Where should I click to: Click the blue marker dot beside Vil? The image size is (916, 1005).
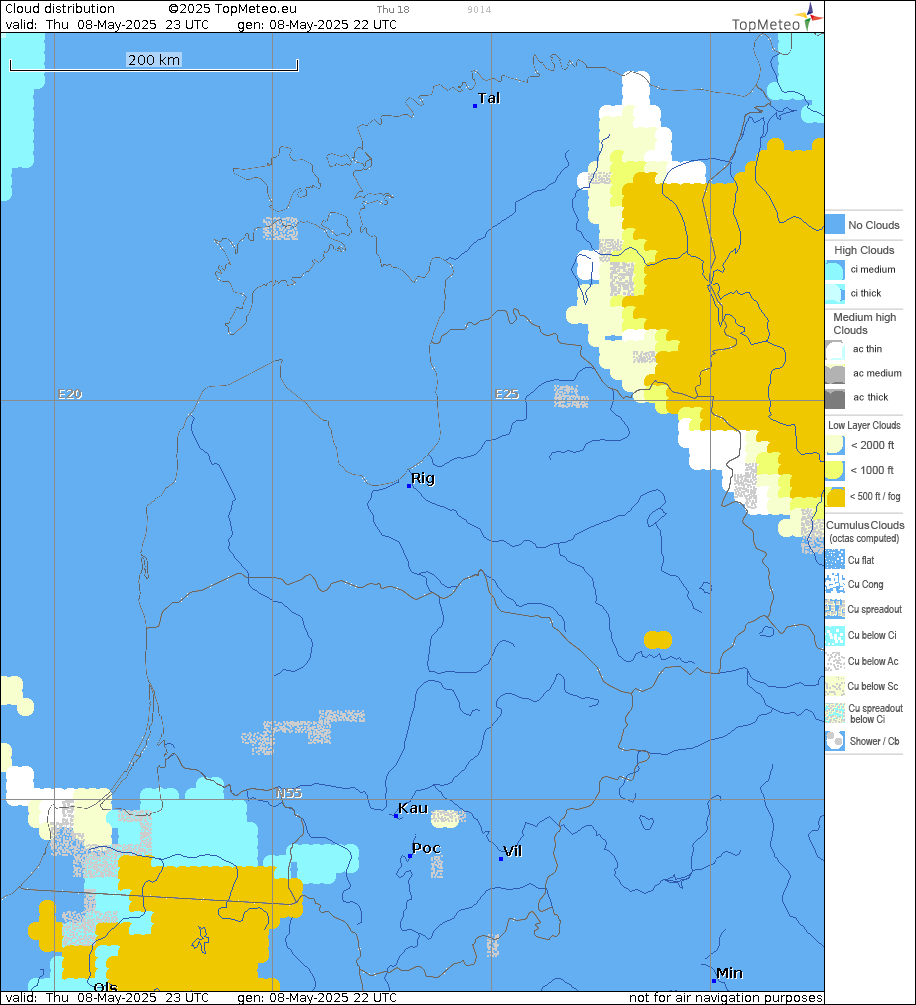[501, 859]
